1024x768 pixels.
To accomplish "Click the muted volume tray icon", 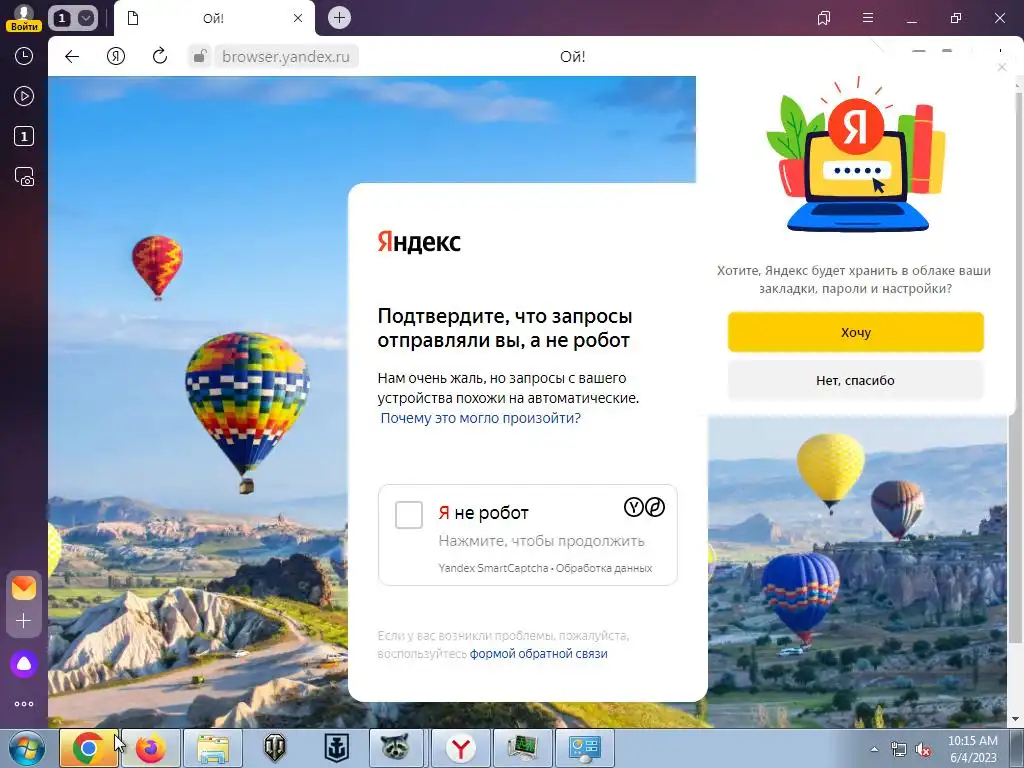I will pos(923,750).
